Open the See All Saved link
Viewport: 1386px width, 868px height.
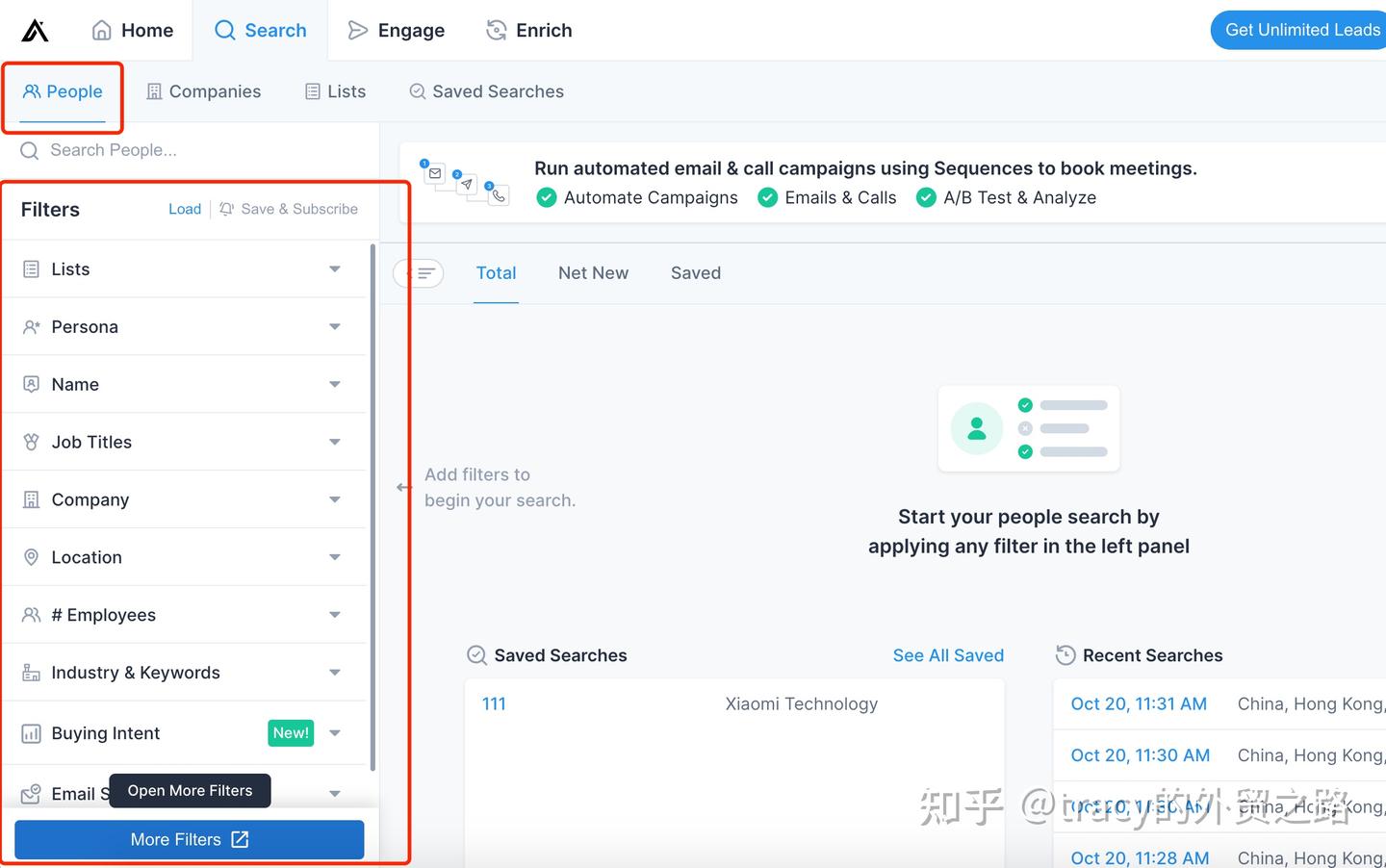point(948,655)
